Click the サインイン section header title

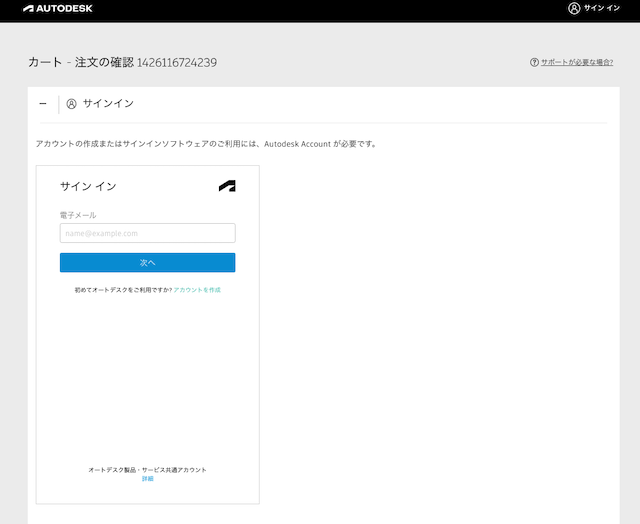(x=108, y=103)
